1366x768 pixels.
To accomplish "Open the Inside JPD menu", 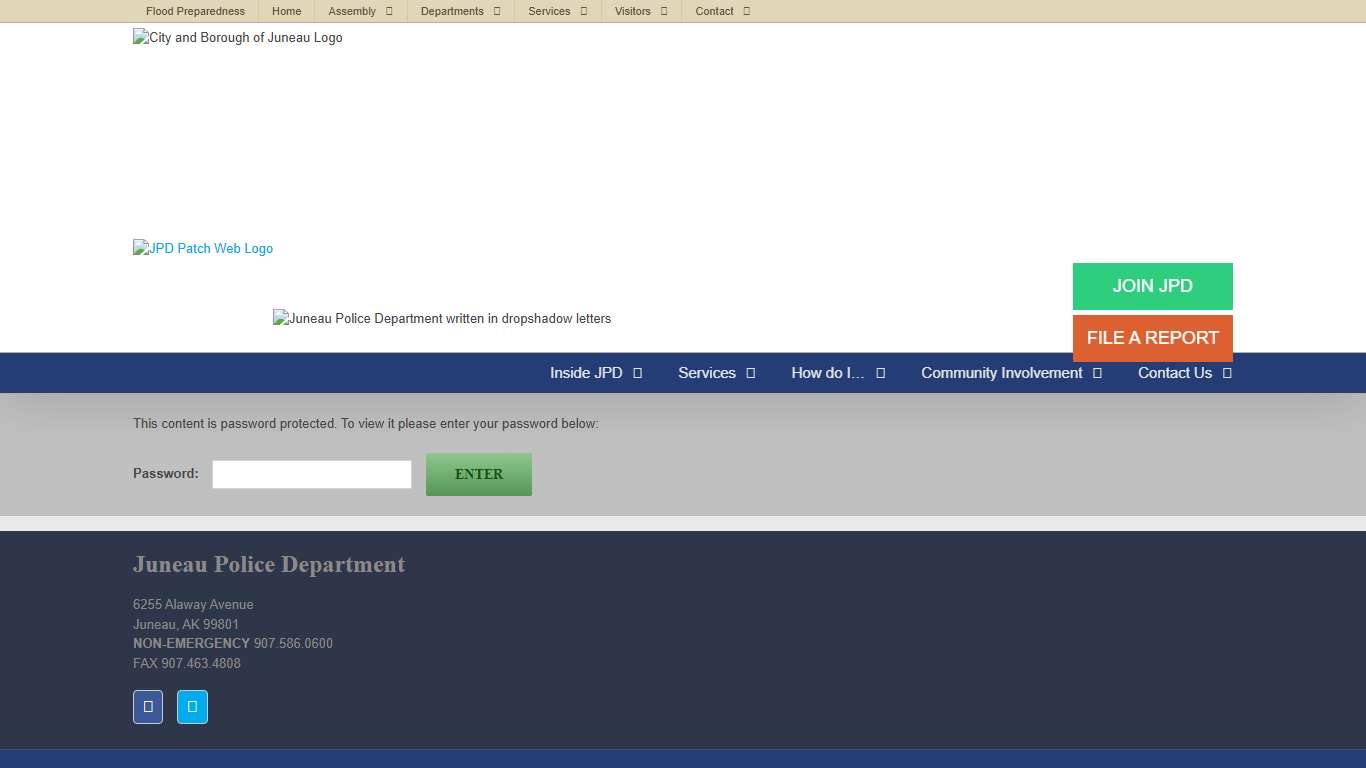I will tap(595, 373).
